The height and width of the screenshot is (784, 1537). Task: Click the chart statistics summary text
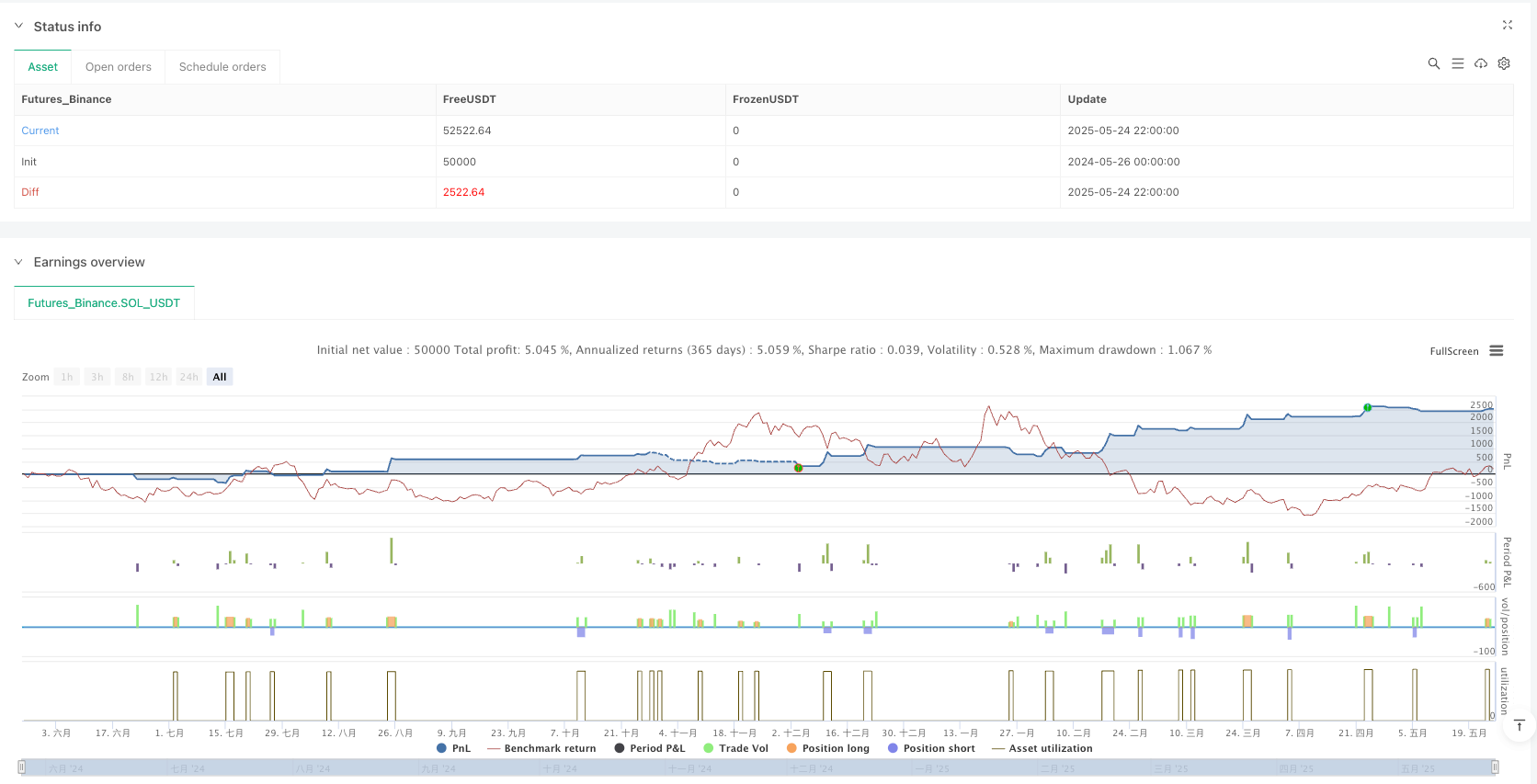tap(764, 350)
